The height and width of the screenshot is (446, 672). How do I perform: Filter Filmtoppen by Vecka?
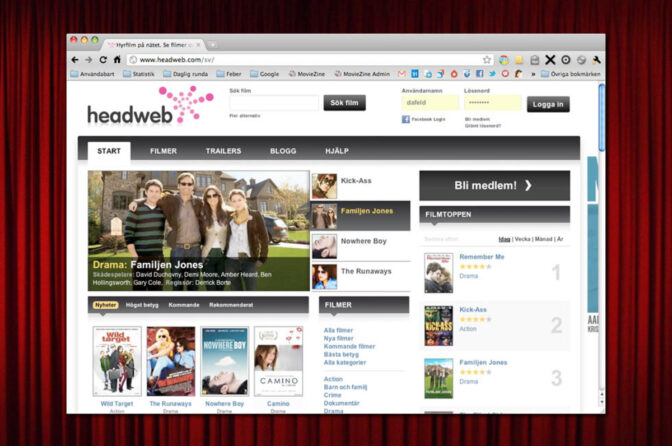[x=522, y=239]
